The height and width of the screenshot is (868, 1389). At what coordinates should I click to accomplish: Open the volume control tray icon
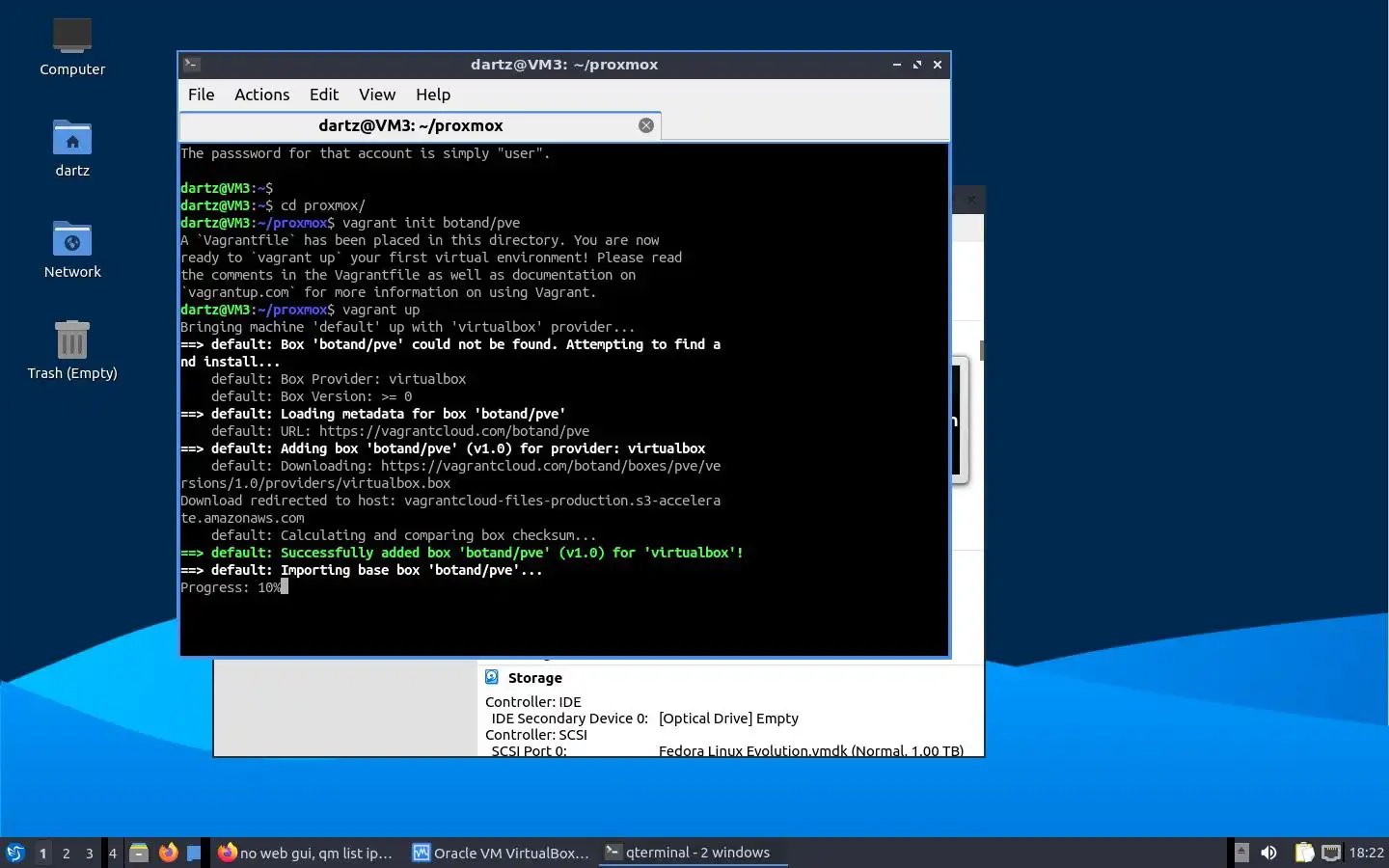click(x=1269, y=853)
